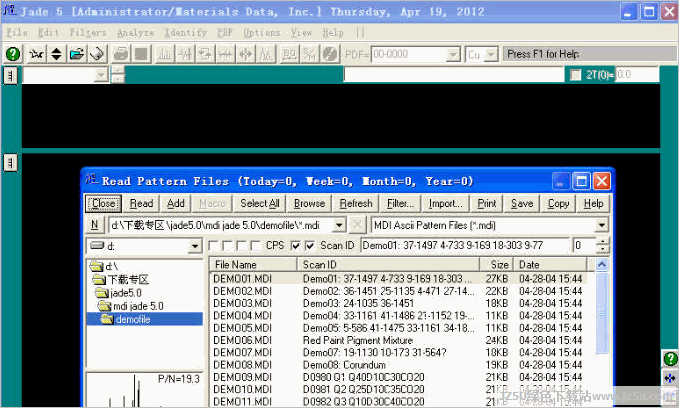Sort by clicking the Size column header
The width and height of the screenshot is (679, 408).
tap(497, 264)
